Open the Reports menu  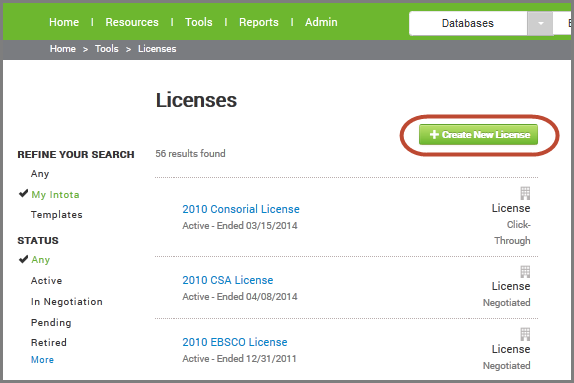point(259,22)
